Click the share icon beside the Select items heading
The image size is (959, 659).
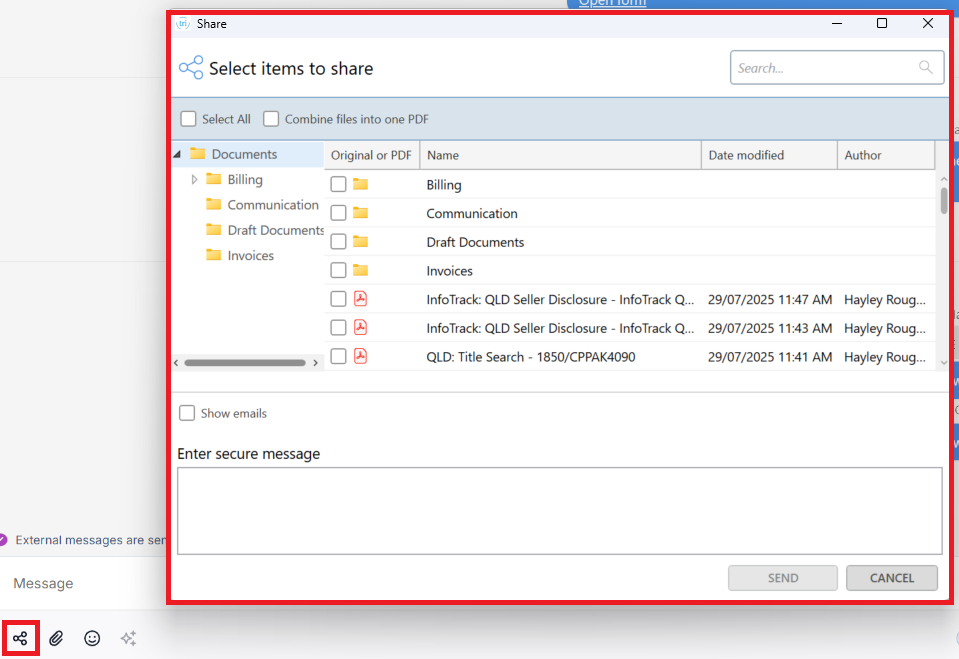(x=191, y=67)
